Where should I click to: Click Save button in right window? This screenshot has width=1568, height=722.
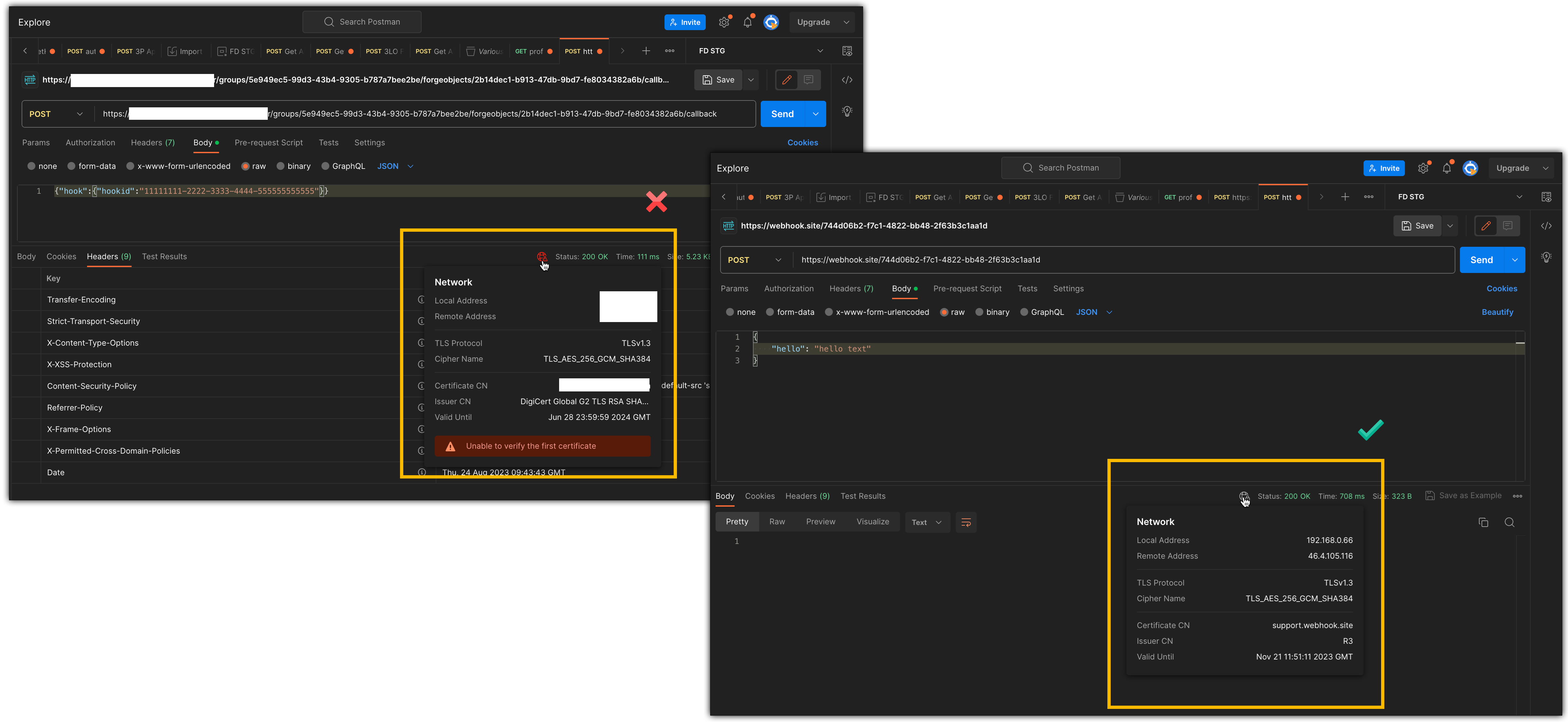pos(1417,226)
